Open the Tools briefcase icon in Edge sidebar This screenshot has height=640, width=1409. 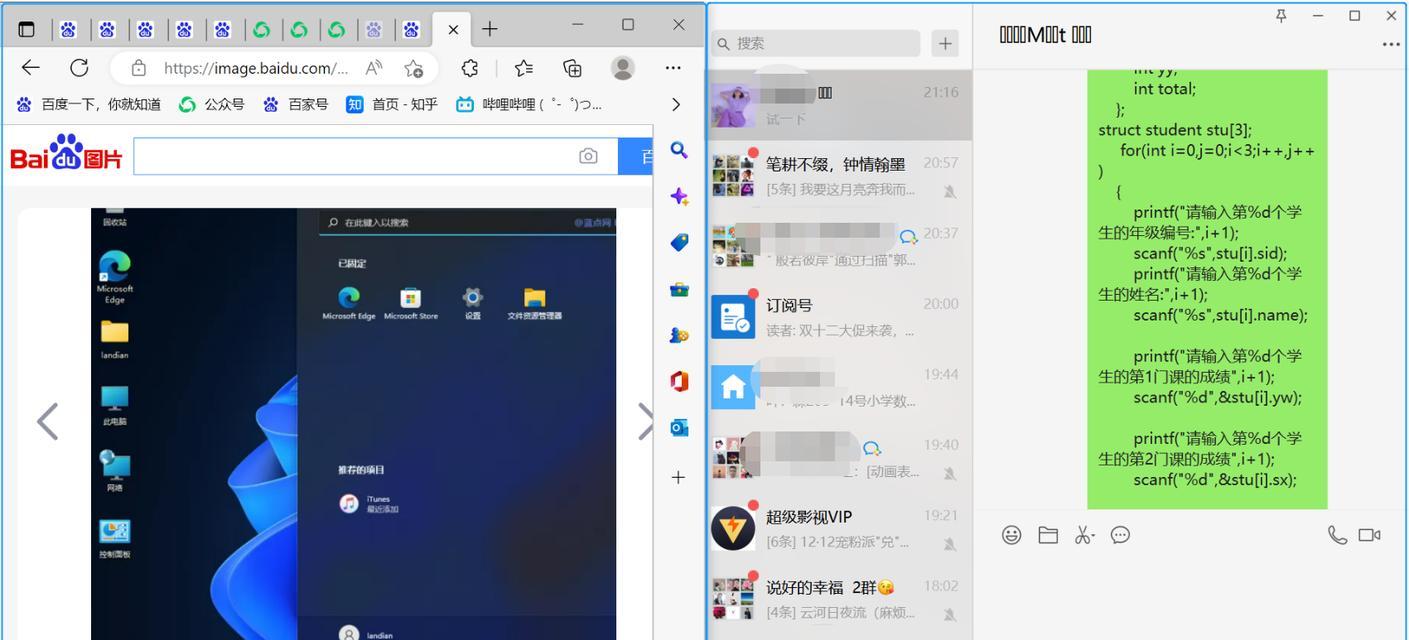[679, 289]
